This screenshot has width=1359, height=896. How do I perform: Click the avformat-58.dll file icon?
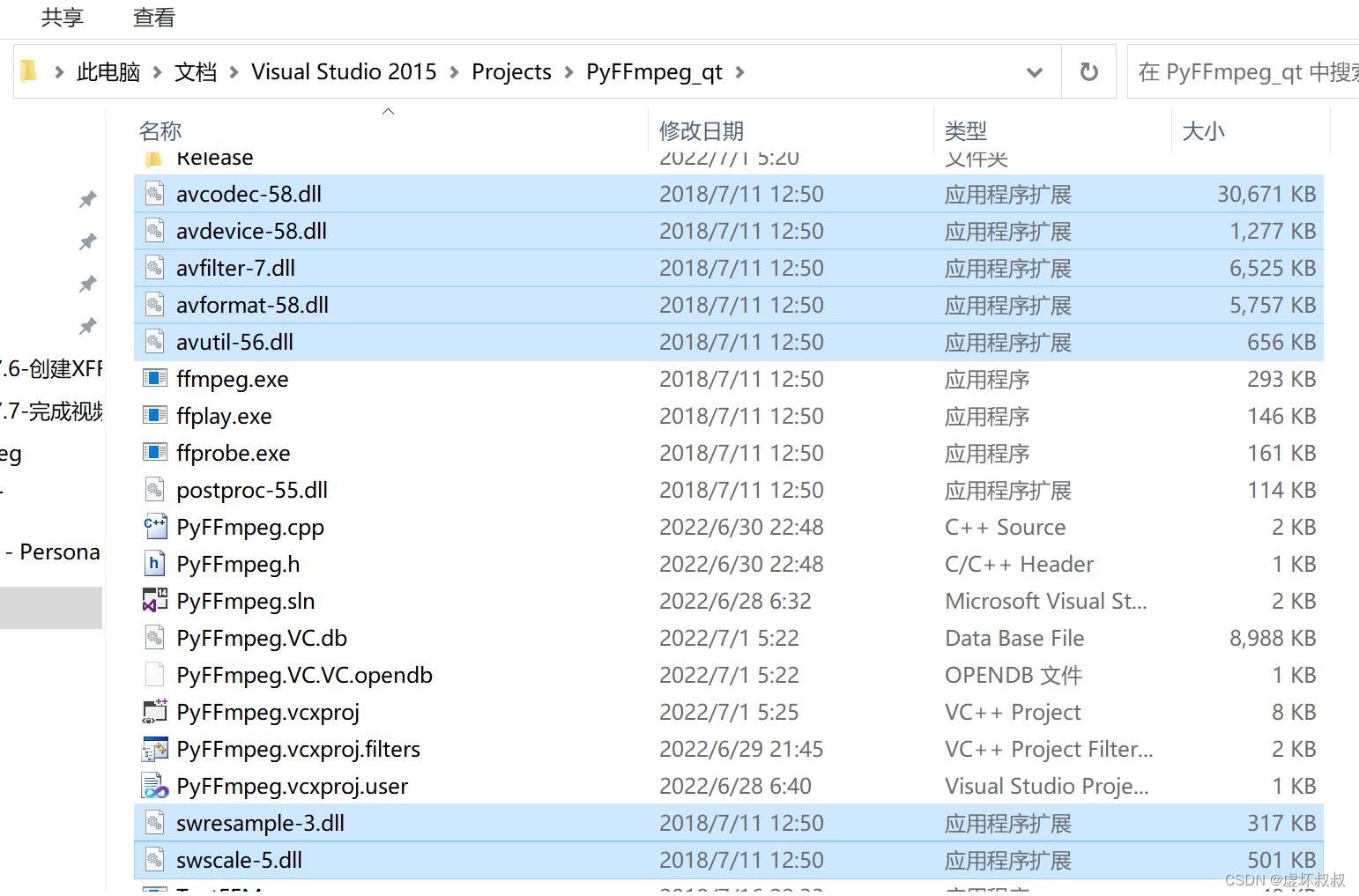tap(155, 305)
